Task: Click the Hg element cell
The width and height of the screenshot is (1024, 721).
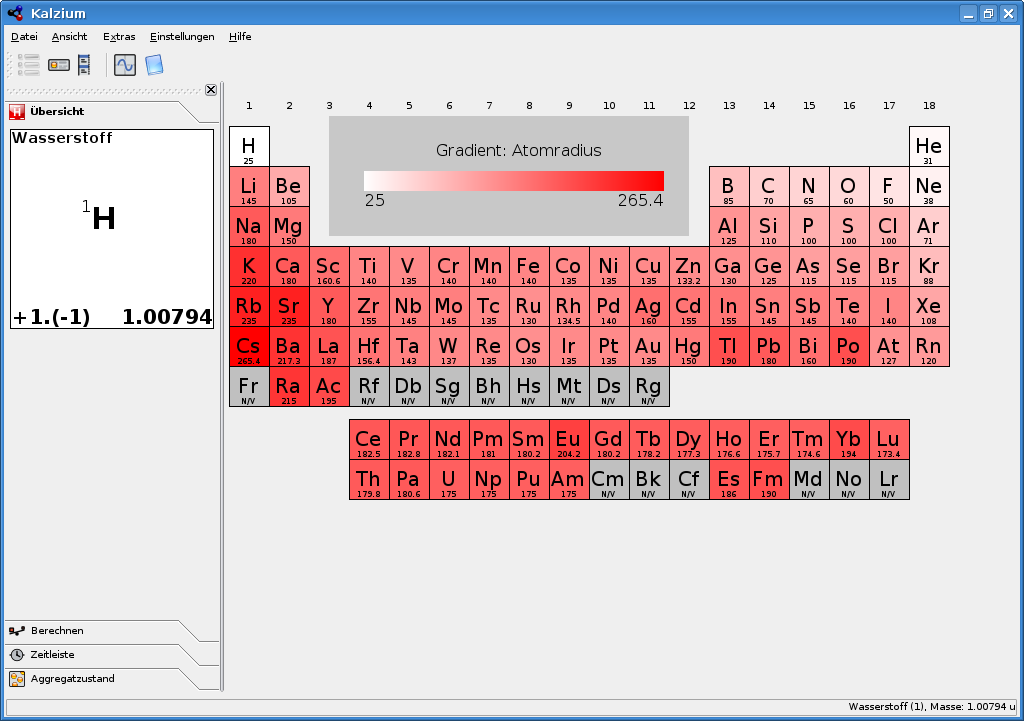Action: [689, 347]
